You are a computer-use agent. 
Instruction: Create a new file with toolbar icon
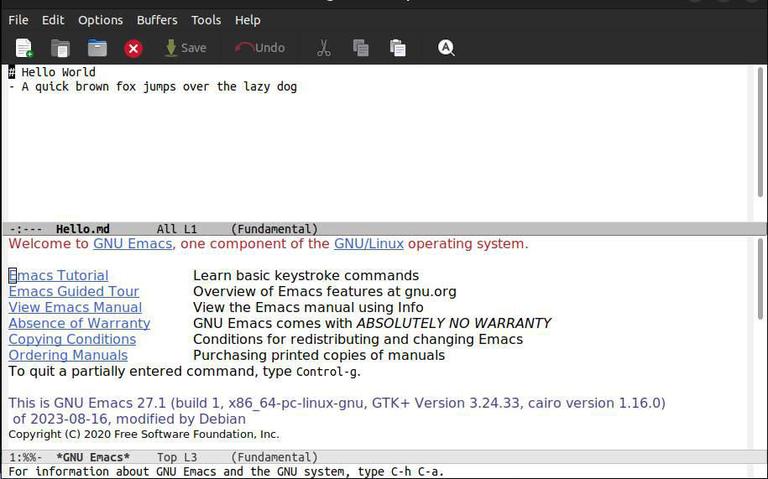(24, 48)
